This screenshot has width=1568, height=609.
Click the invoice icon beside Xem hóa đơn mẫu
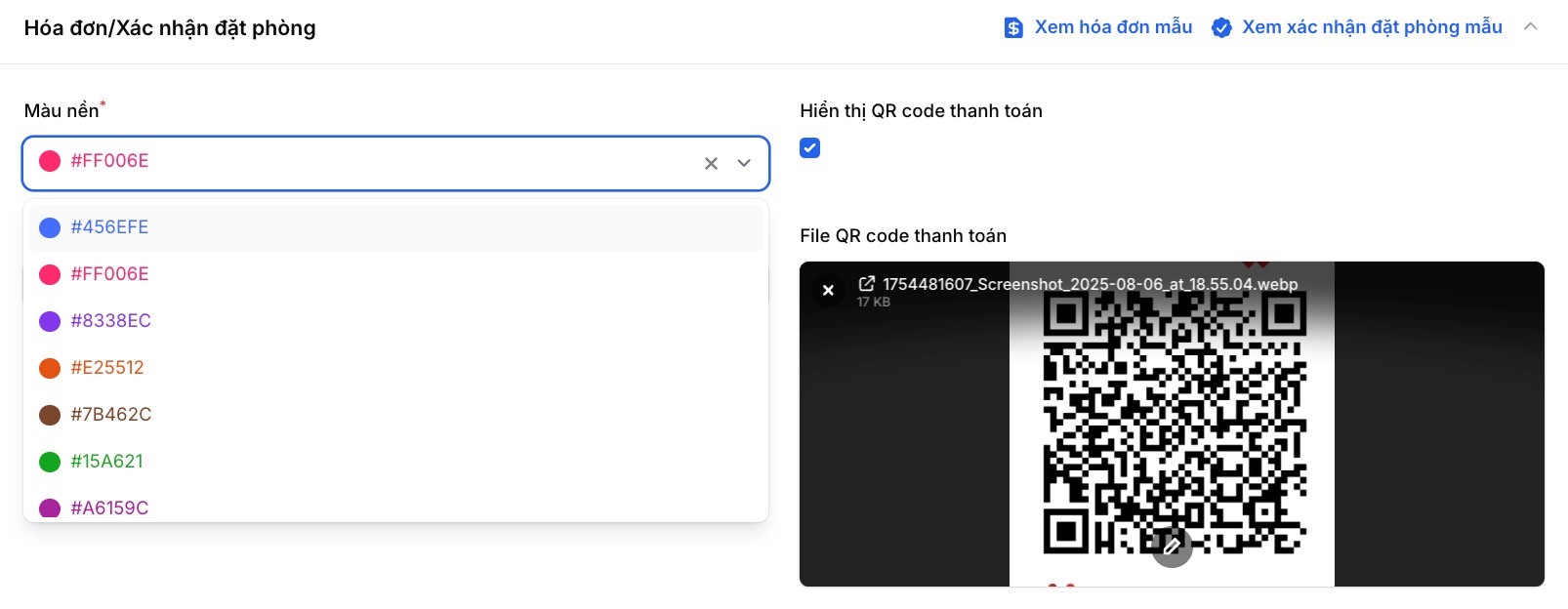(x=1013, y=27)
